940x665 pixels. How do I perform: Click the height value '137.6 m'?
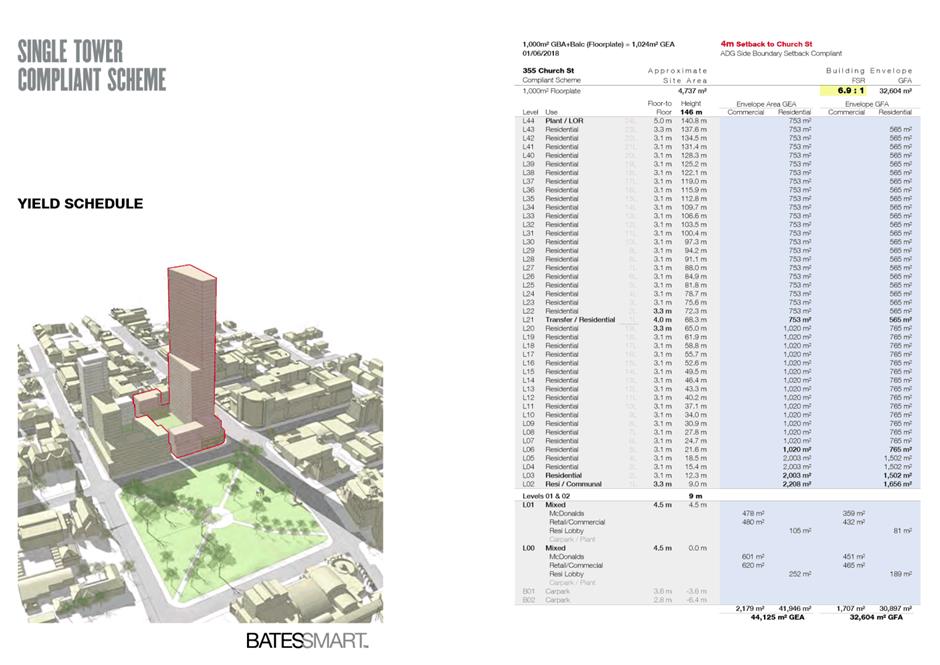pos(694,130)
